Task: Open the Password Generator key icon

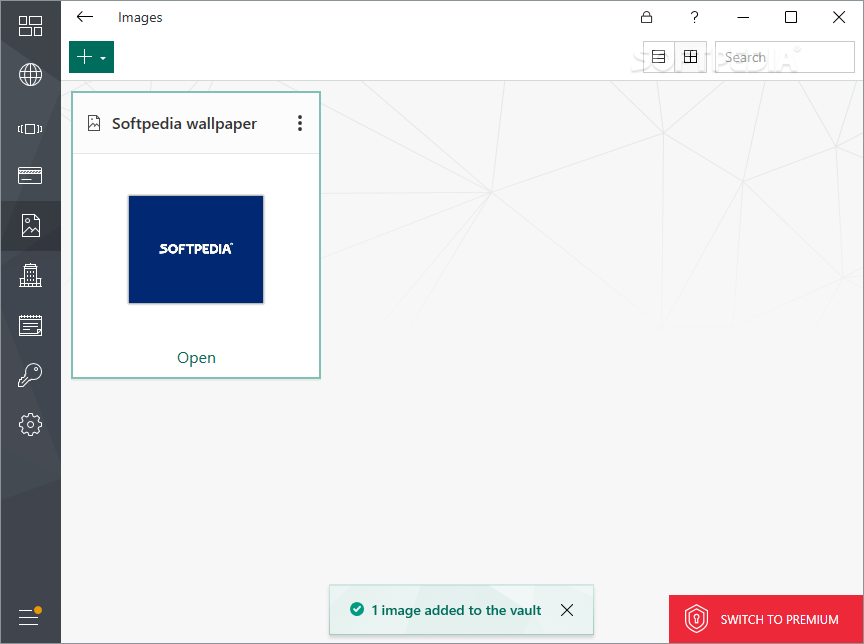Action: (x=30, y=375)
